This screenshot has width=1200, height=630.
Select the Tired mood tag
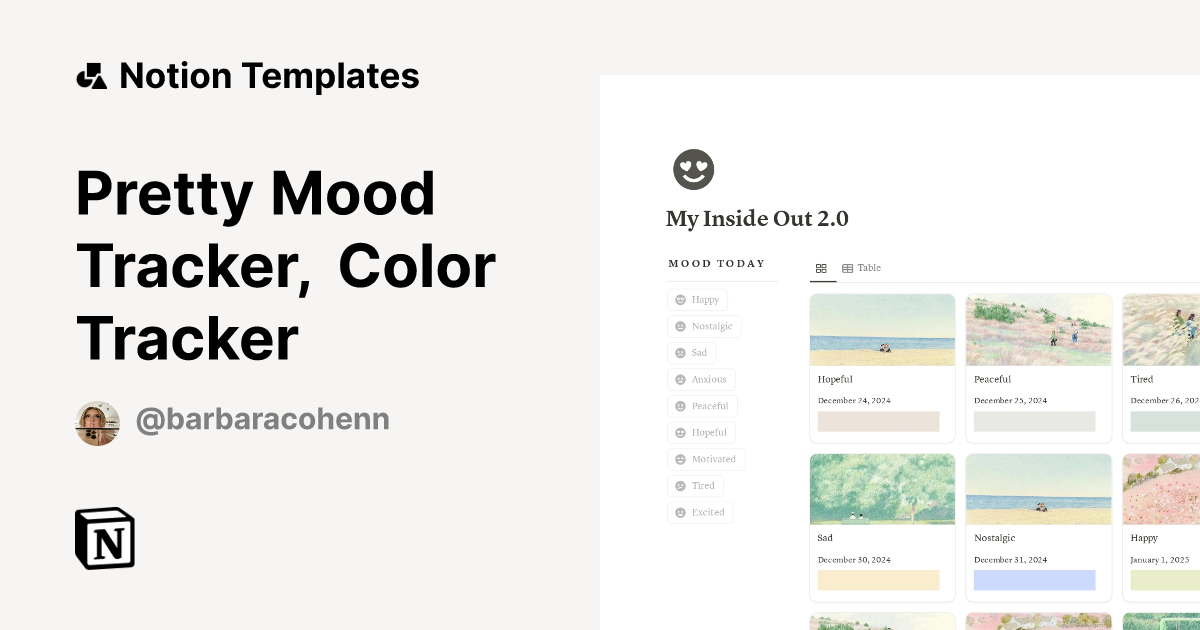coord(695,485)
